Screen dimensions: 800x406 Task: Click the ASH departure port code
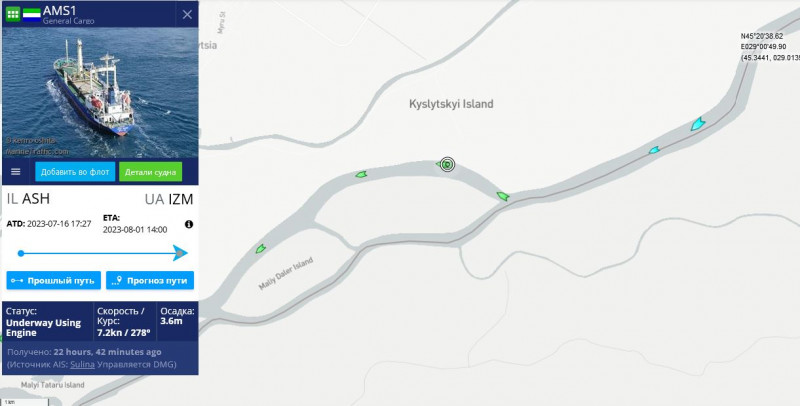click(x=36, y=198)
